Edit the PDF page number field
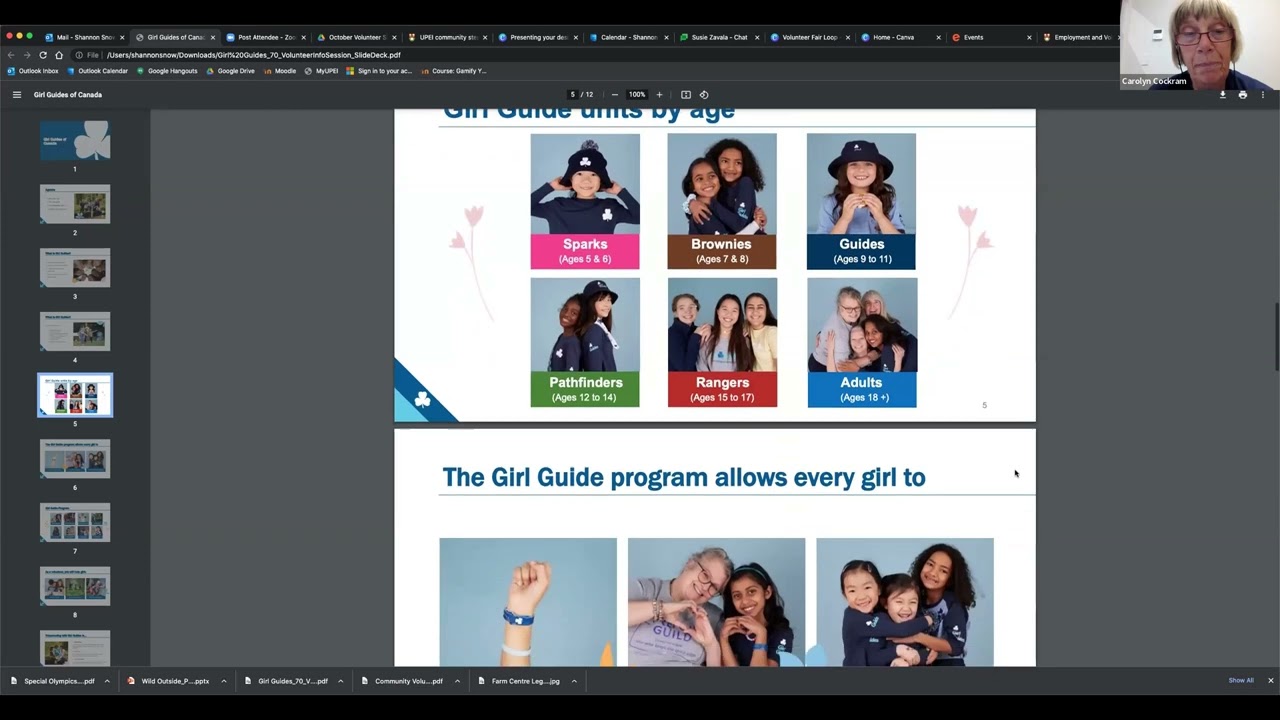Image resolution: width=1280 pixels, height=720 pixels. tap(573, 95)
